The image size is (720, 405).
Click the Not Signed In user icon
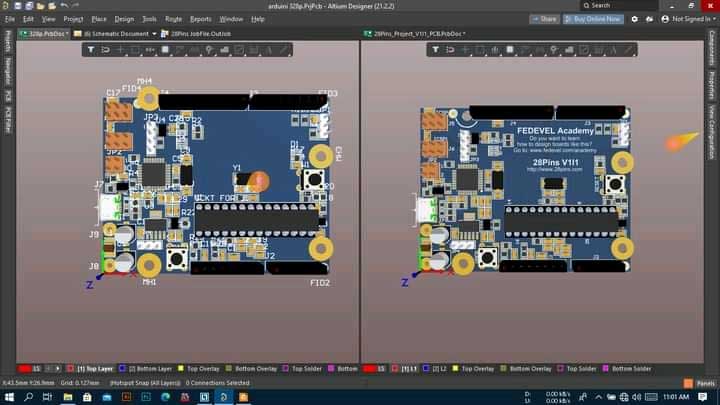(663, 18)
